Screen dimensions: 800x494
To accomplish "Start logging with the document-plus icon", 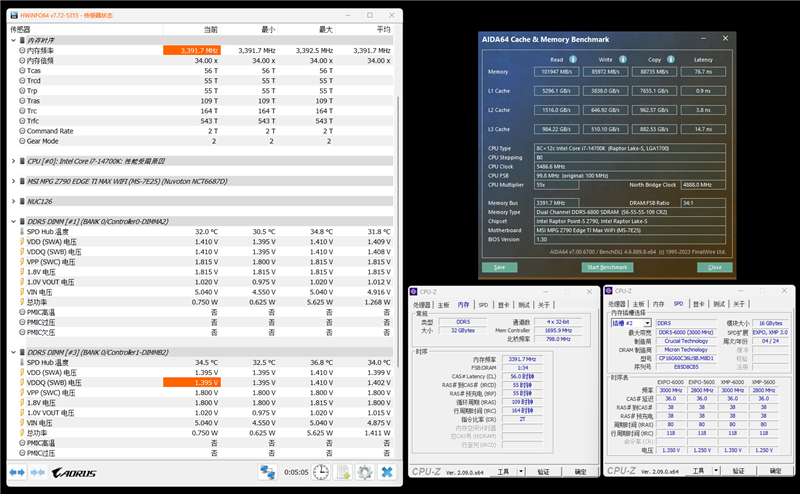I will (x=343, y=472).
